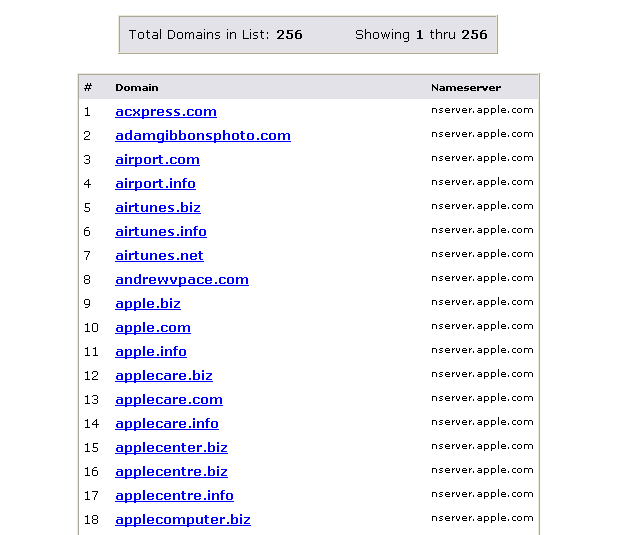Open applecentre.info domain link
623x535 pixels.
click(174, 496)
